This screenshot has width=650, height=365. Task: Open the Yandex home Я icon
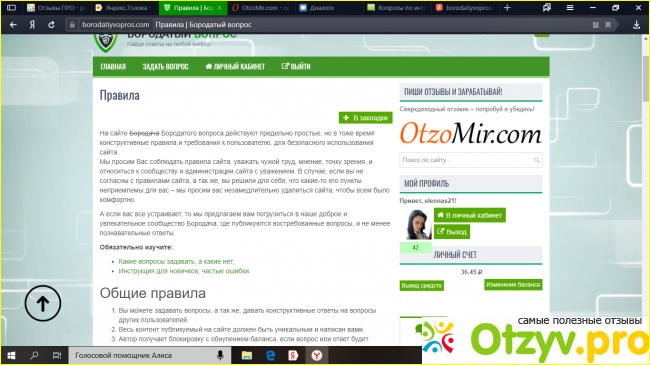click(32, 25)
